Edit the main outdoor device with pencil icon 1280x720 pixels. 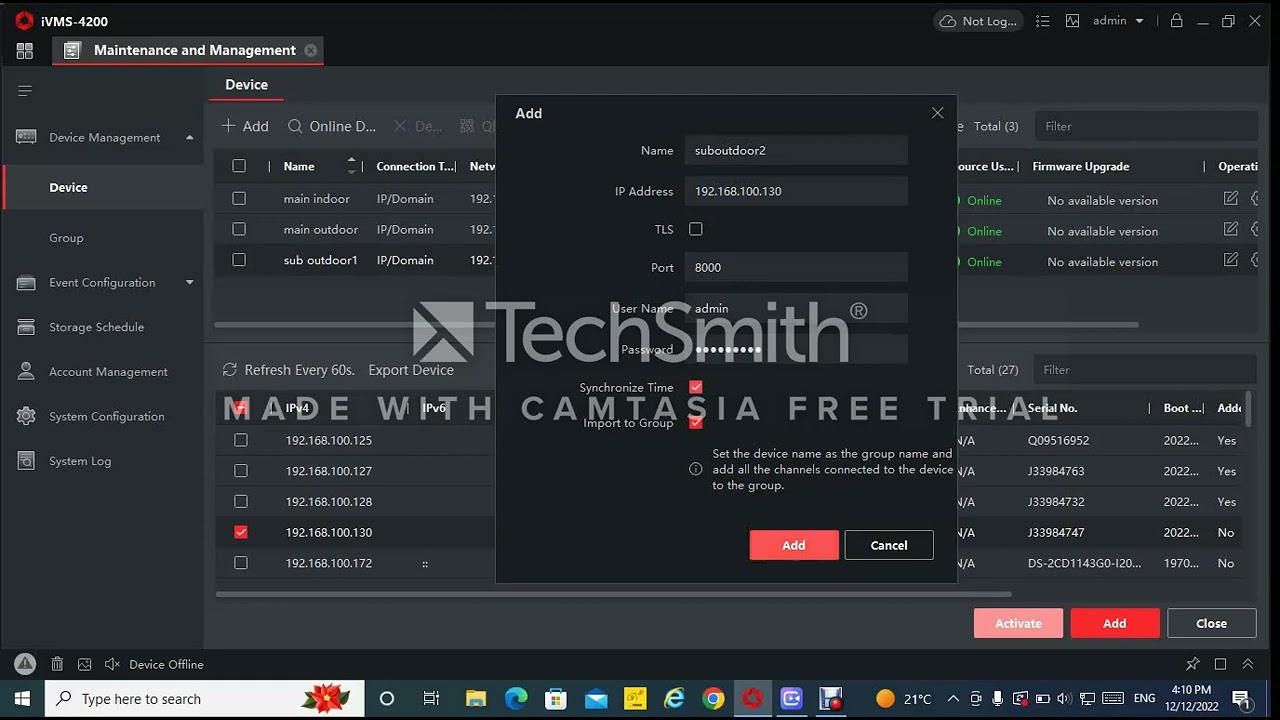click(x=1231, y=229)
